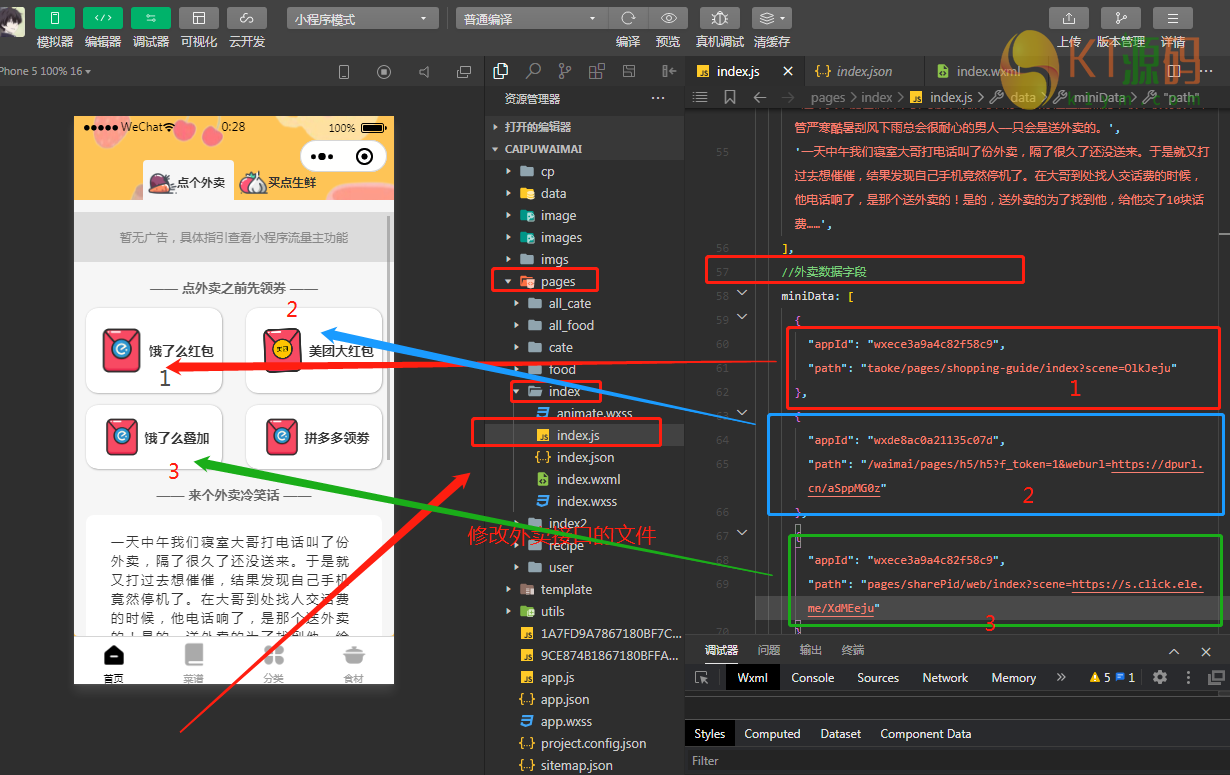Switch to the Console tab in the debugger

pos(812,677)
